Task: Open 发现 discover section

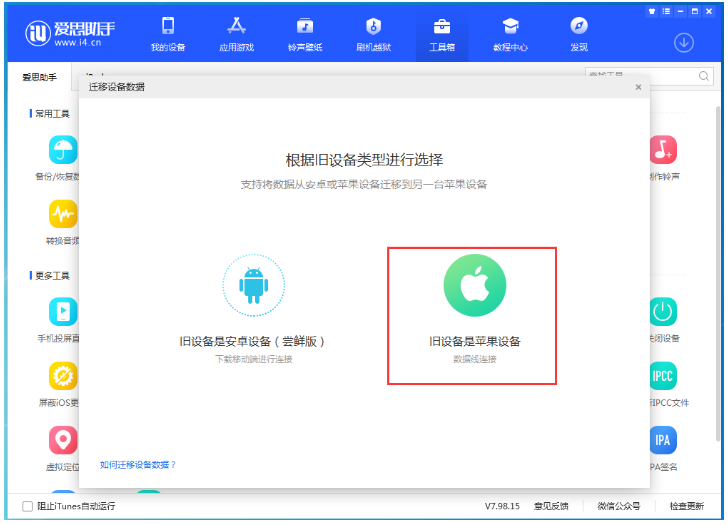Action: tap(579, 34)
